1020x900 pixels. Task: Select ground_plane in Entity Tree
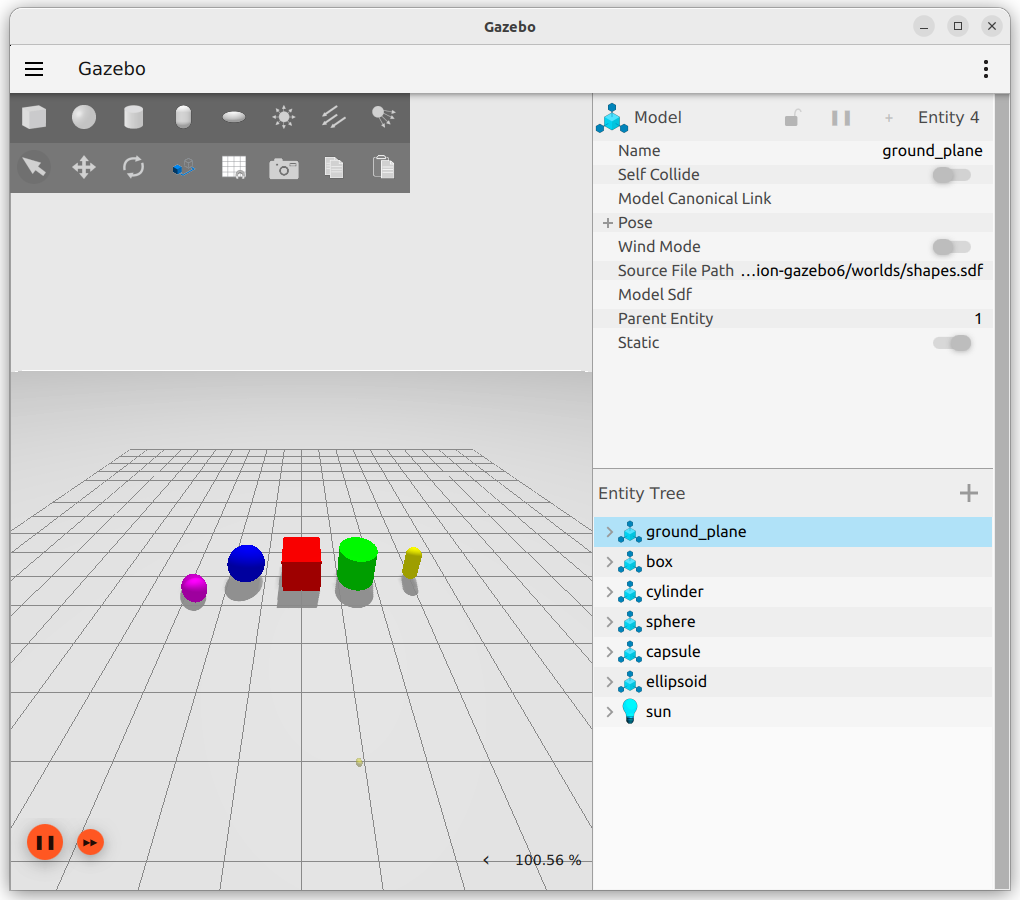click(793, 532)
